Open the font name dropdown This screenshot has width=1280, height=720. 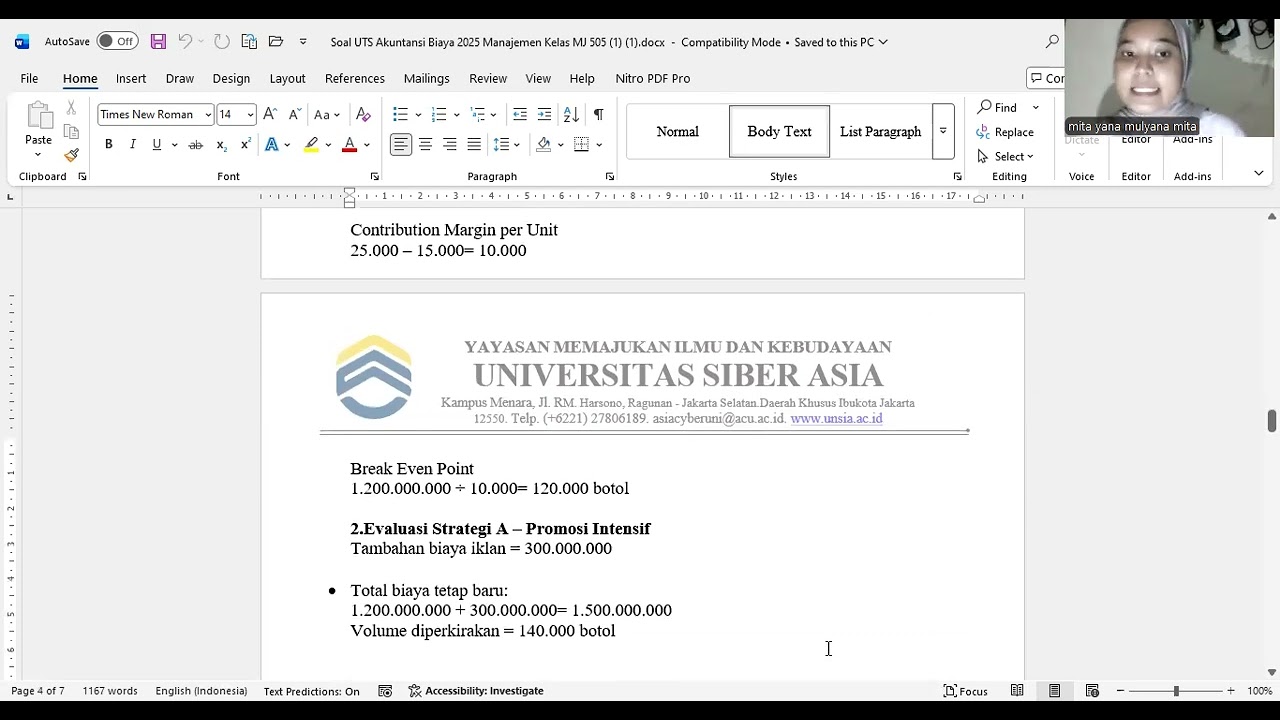click(208, 115)
